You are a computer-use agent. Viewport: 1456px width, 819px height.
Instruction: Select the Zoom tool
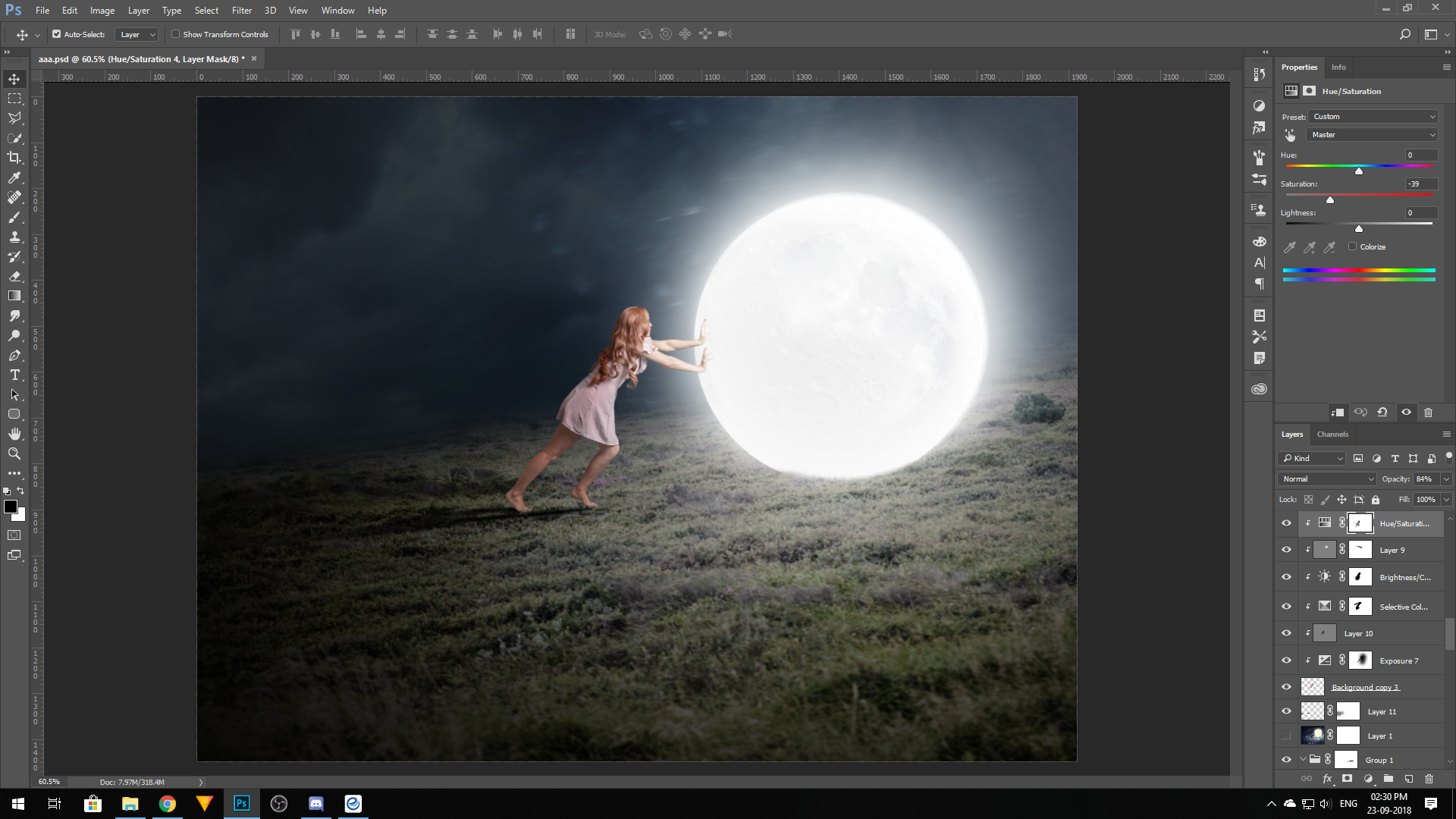click(14, 453)
